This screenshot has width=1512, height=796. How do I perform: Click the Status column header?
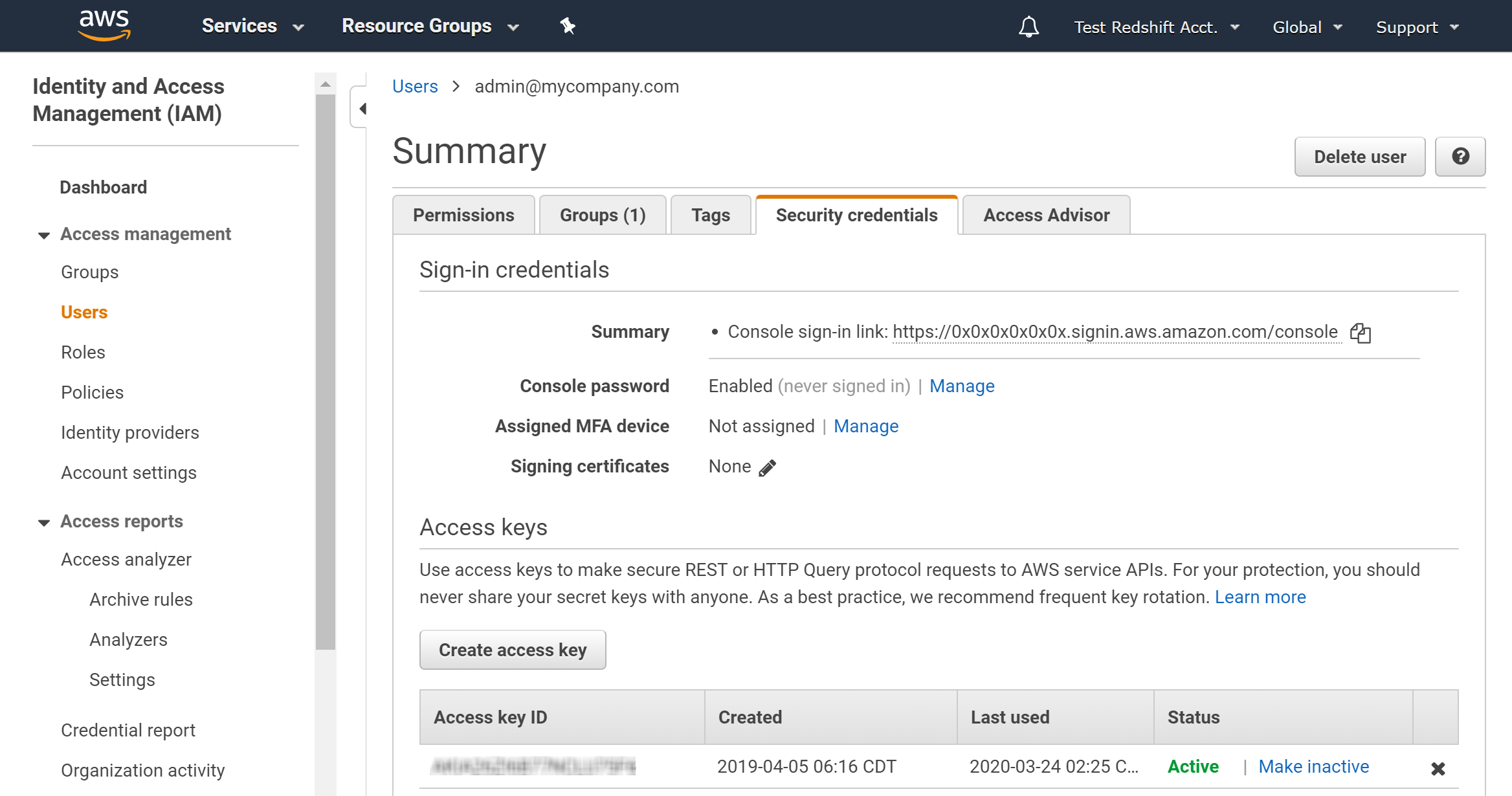click(x=1283, y=717)
